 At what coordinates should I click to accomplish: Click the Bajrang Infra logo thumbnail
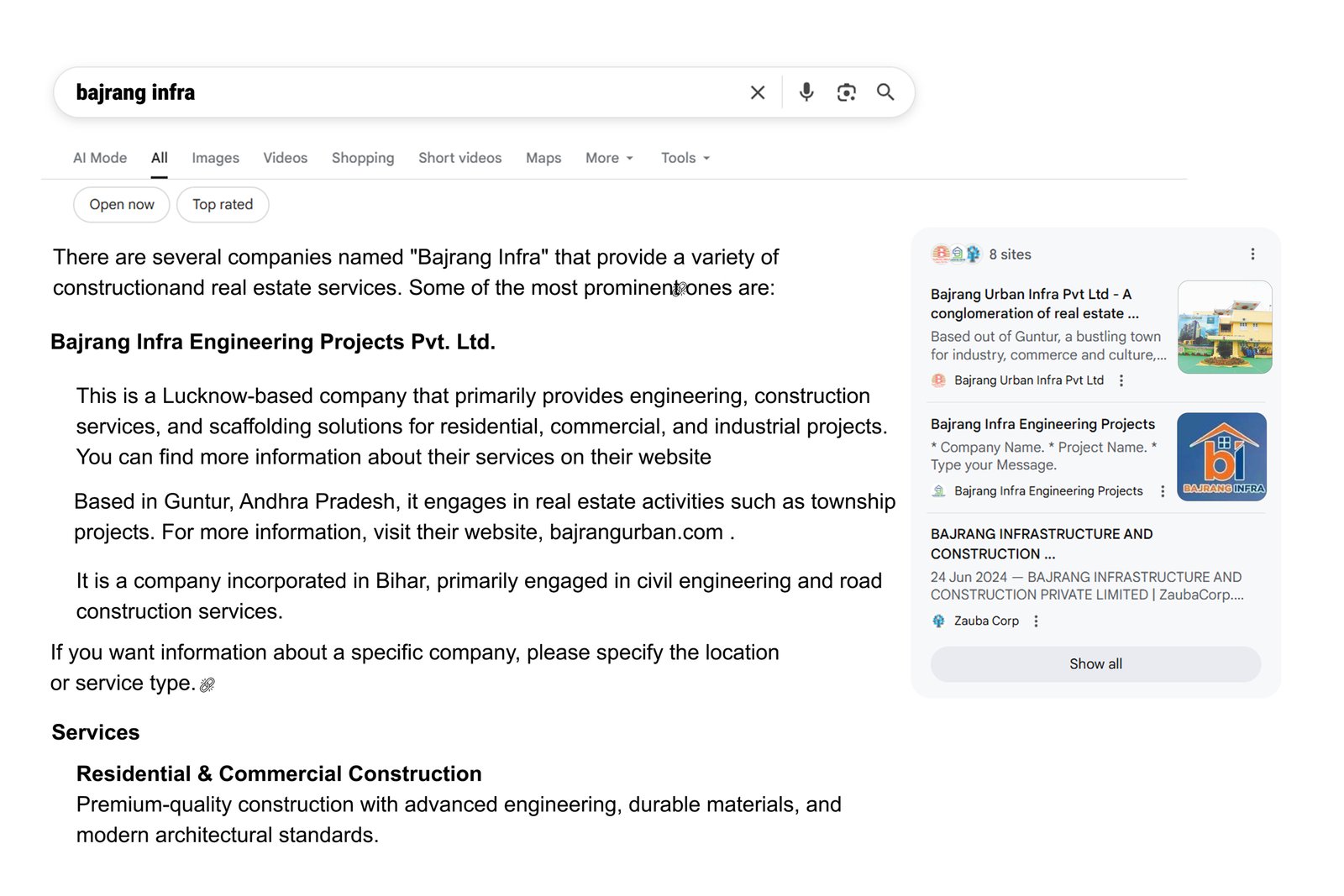pos(1222,456)
